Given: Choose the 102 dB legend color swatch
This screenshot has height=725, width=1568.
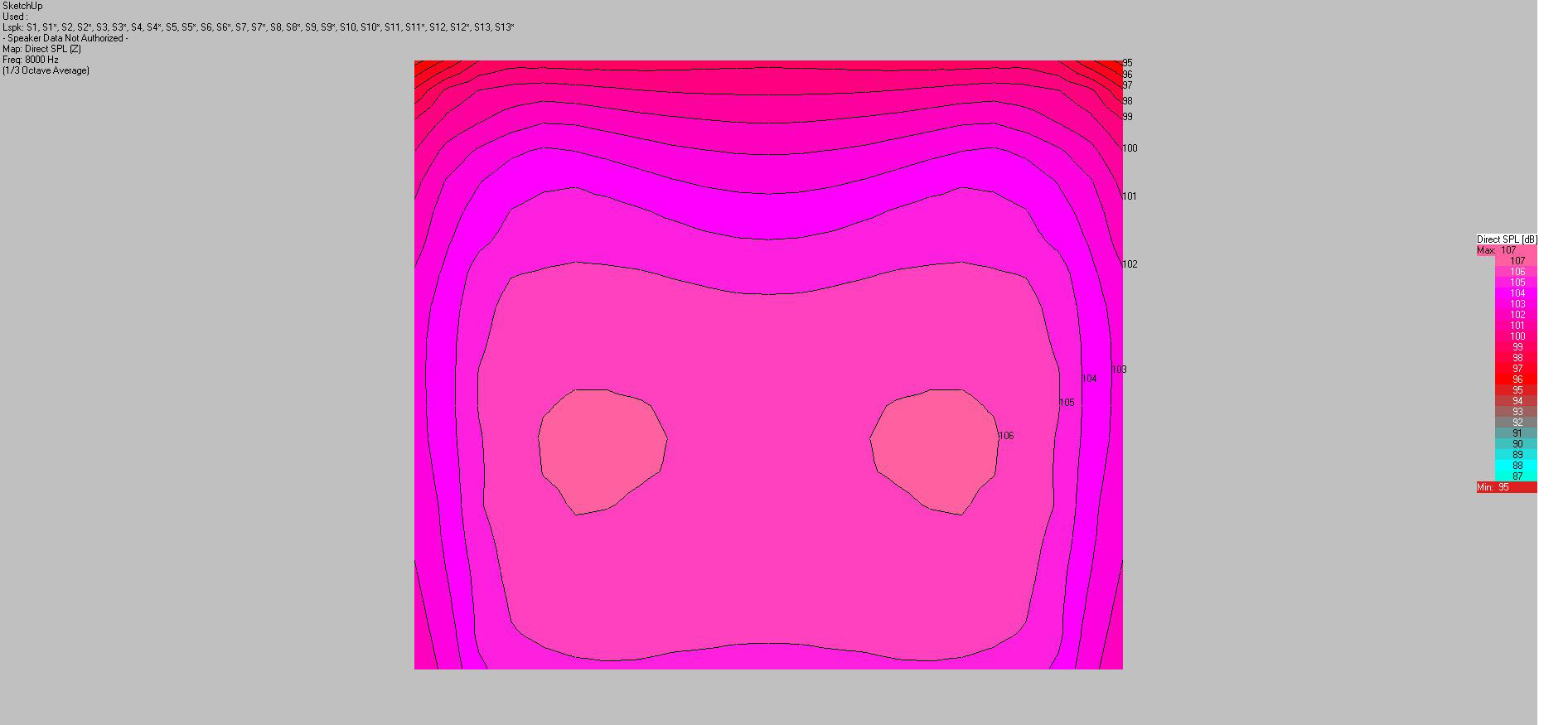Looking at the screenshot, I should (x=1517, y=314).
